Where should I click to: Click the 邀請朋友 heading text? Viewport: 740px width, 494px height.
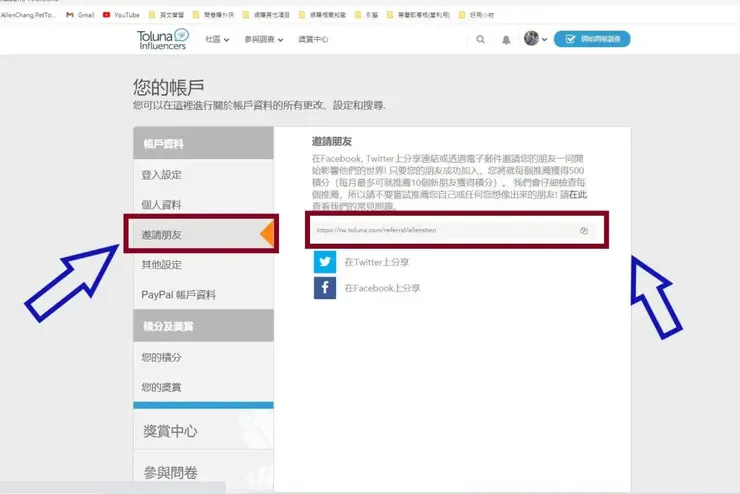click(332, 141)
